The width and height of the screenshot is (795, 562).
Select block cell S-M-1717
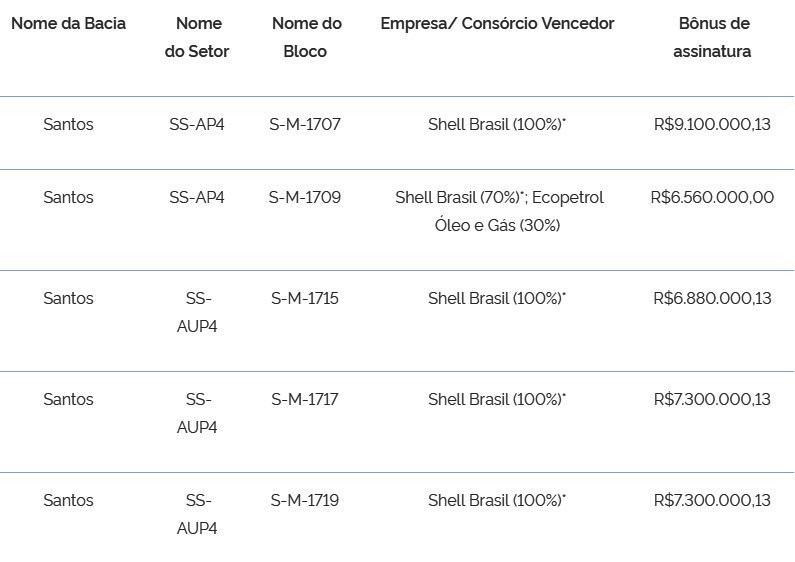(305, 399)
